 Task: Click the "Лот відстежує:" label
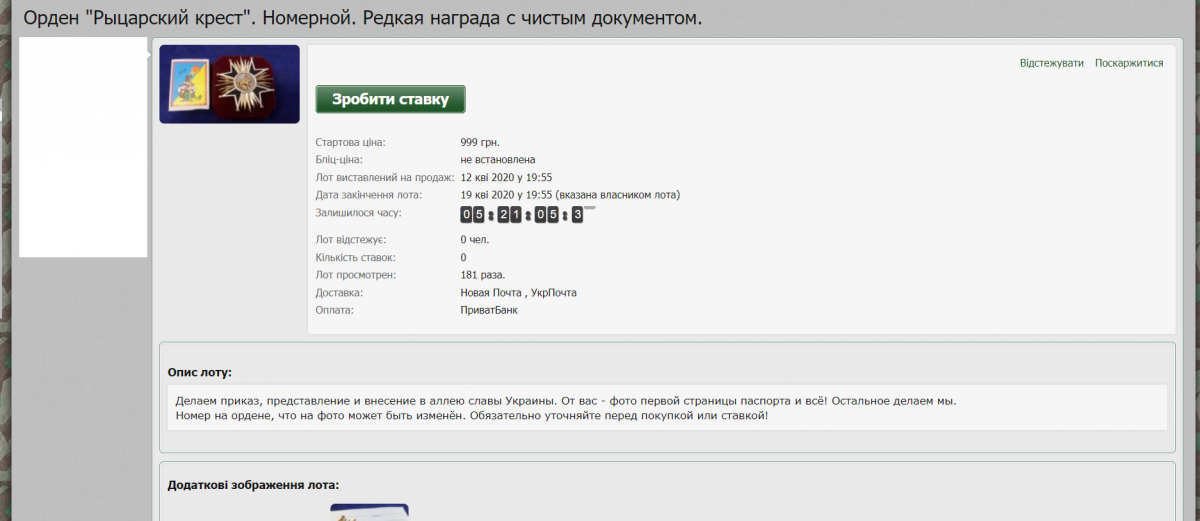coord(351,240)
